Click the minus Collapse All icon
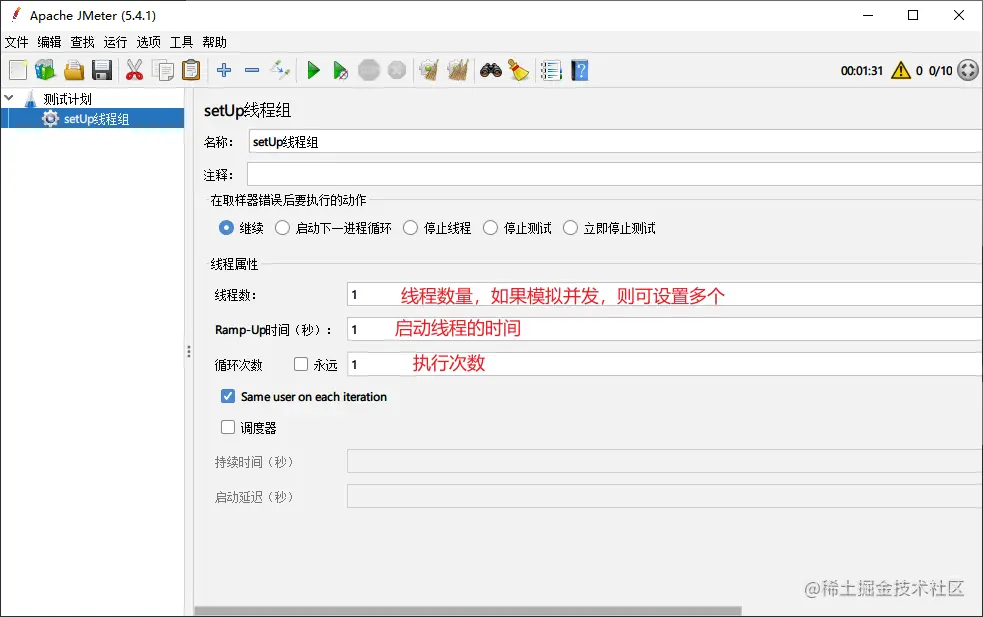 tap(252, 70)
